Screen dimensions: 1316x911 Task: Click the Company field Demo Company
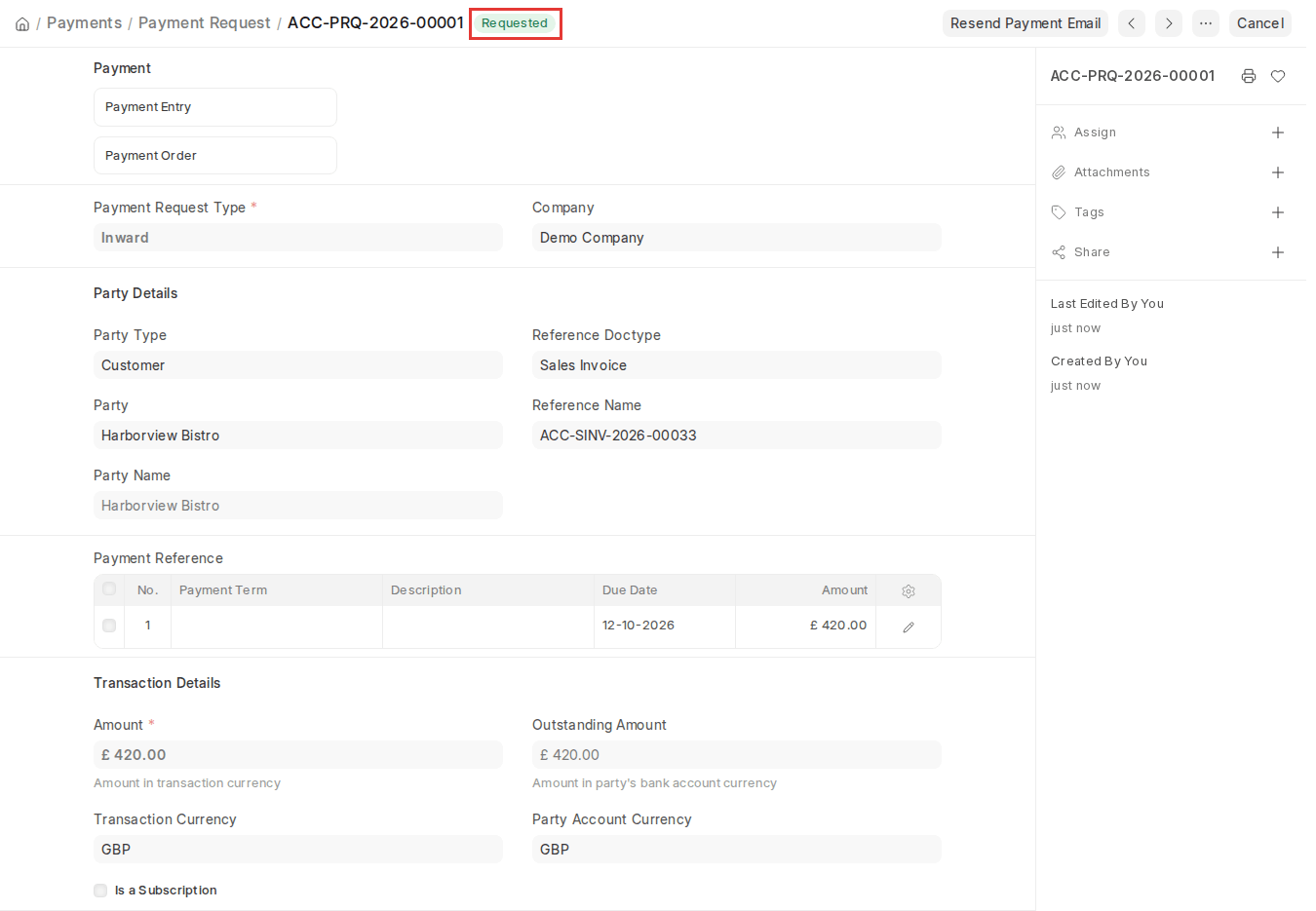pos(737,238)
